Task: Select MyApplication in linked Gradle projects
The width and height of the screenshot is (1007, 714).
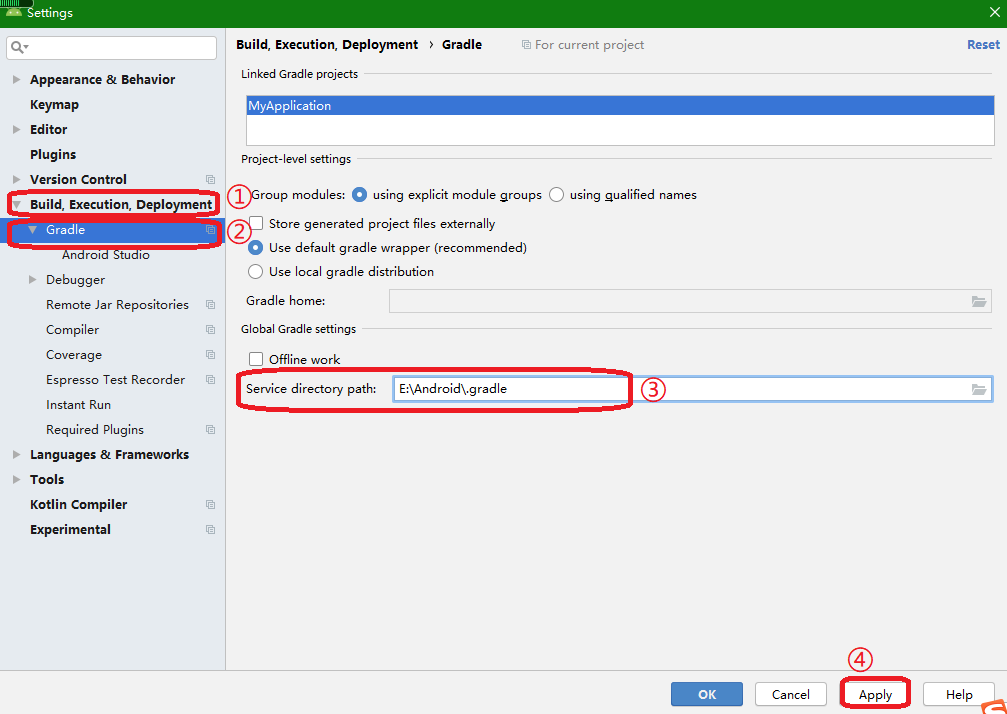Action: tap(620, 106)
